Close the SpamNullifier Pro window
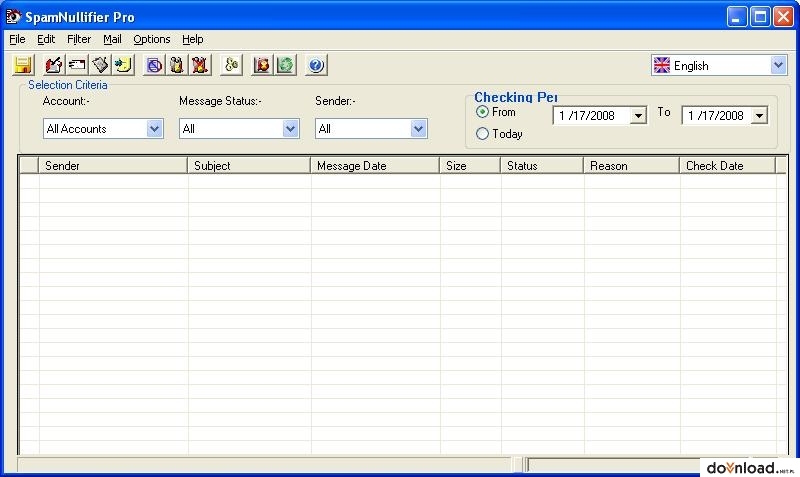 783,17
